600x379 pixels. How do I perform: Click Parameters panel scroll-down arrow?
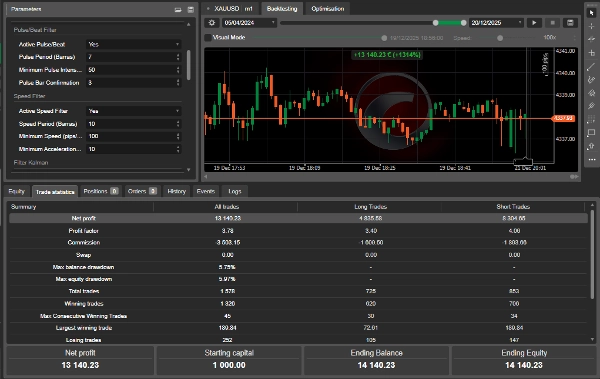click(188, 170)
